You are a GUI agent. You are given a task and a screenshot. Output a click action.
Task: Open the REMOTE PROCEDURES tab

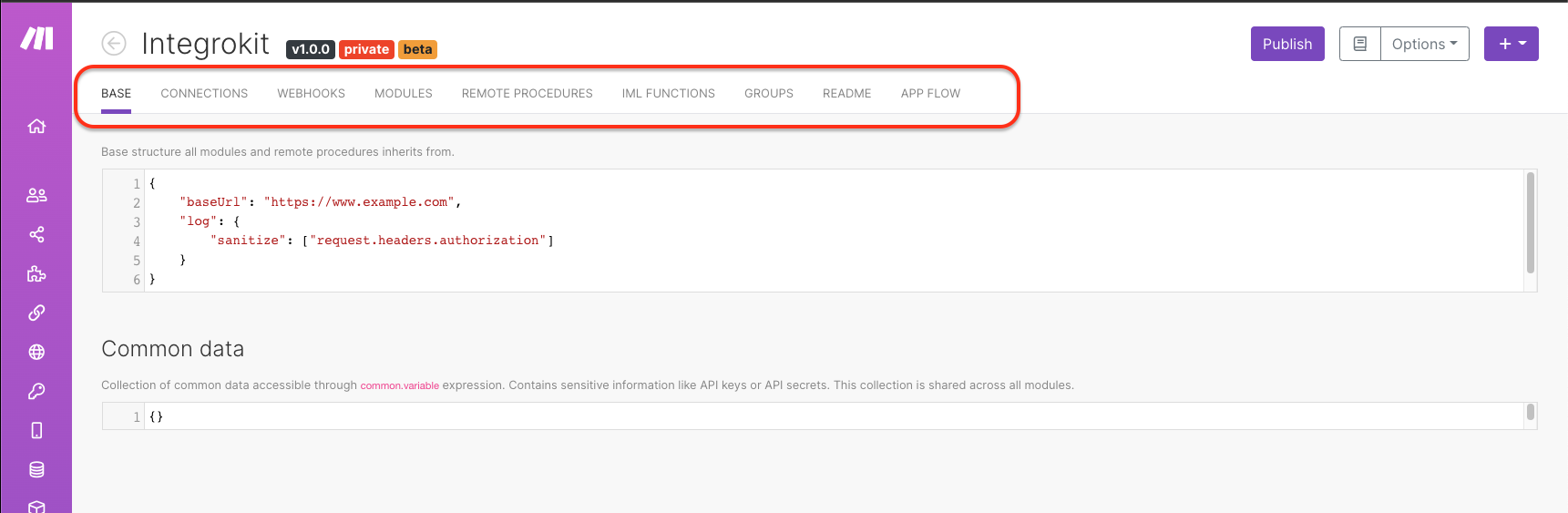527,93
